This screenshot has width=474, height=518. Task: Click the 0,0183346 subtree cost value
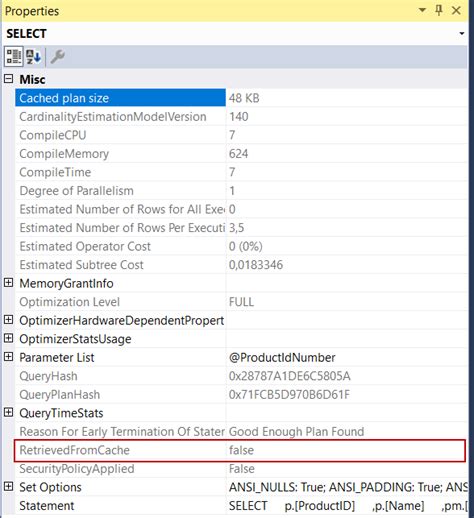[256, 265]
